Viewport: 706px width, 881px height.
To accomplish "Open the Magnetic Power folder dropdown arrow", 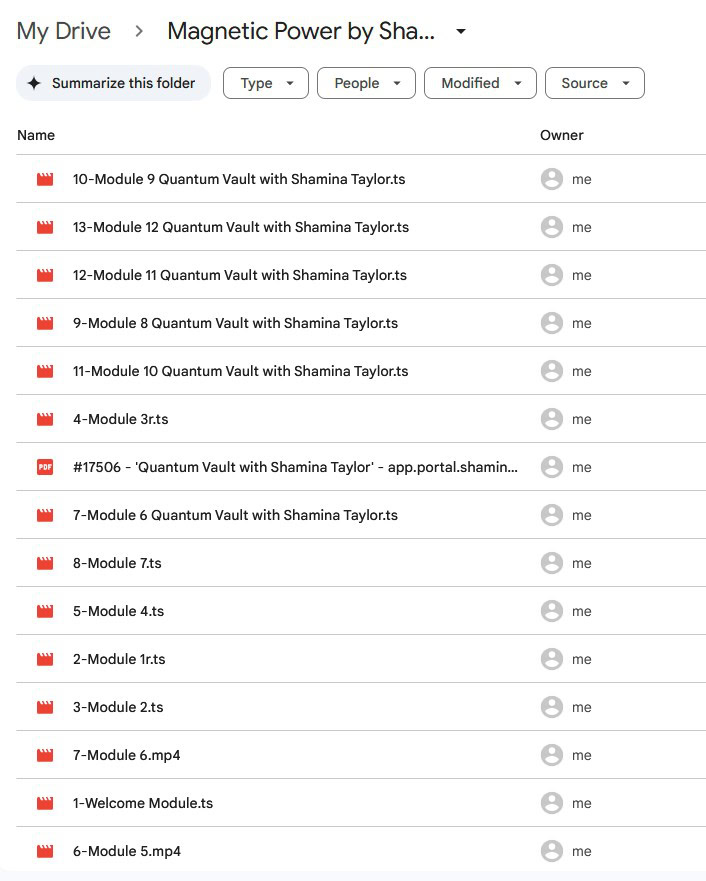I will point(461,31).
